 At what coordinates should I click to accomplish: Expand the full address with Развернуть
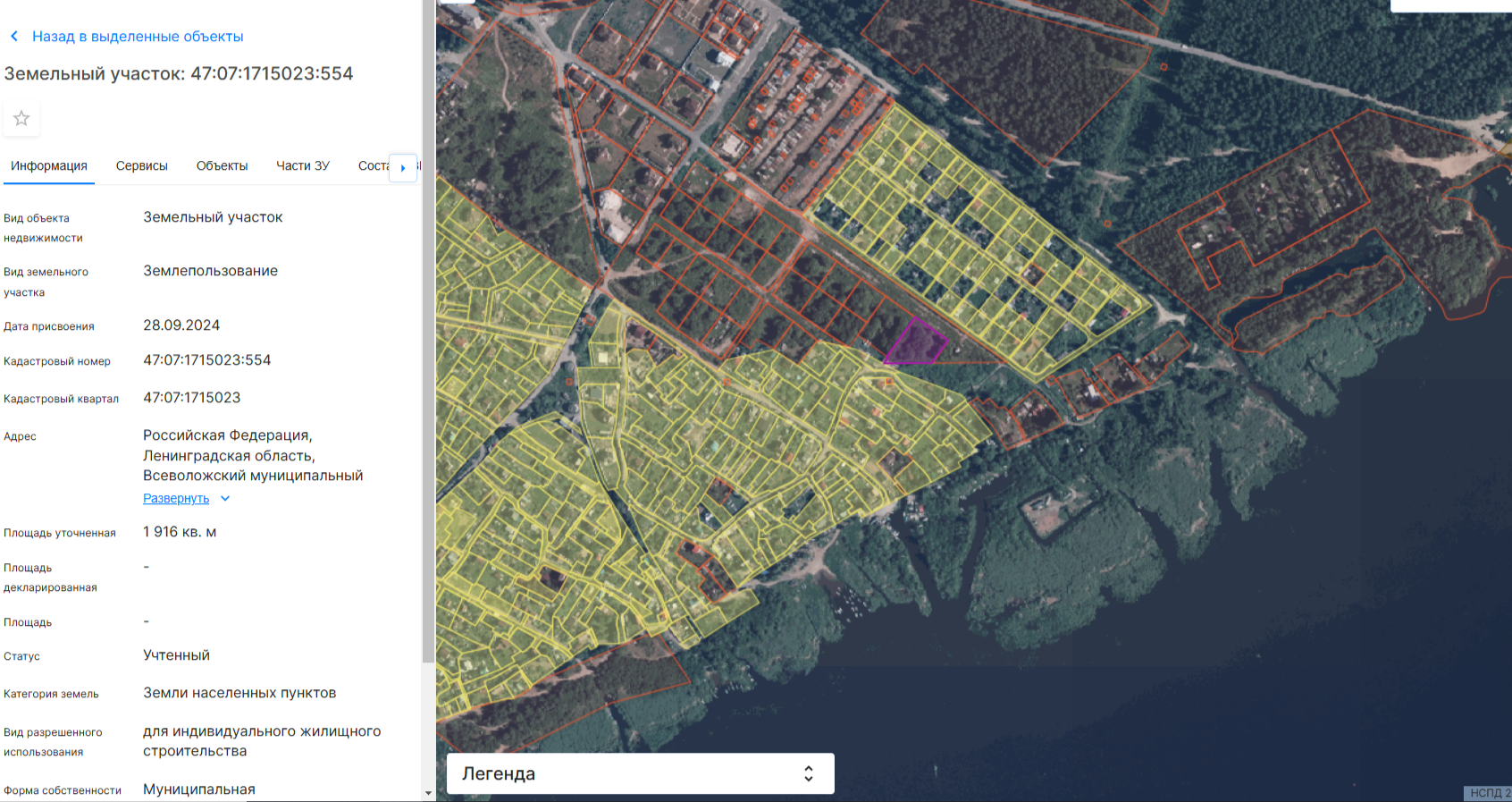(176, 499)
